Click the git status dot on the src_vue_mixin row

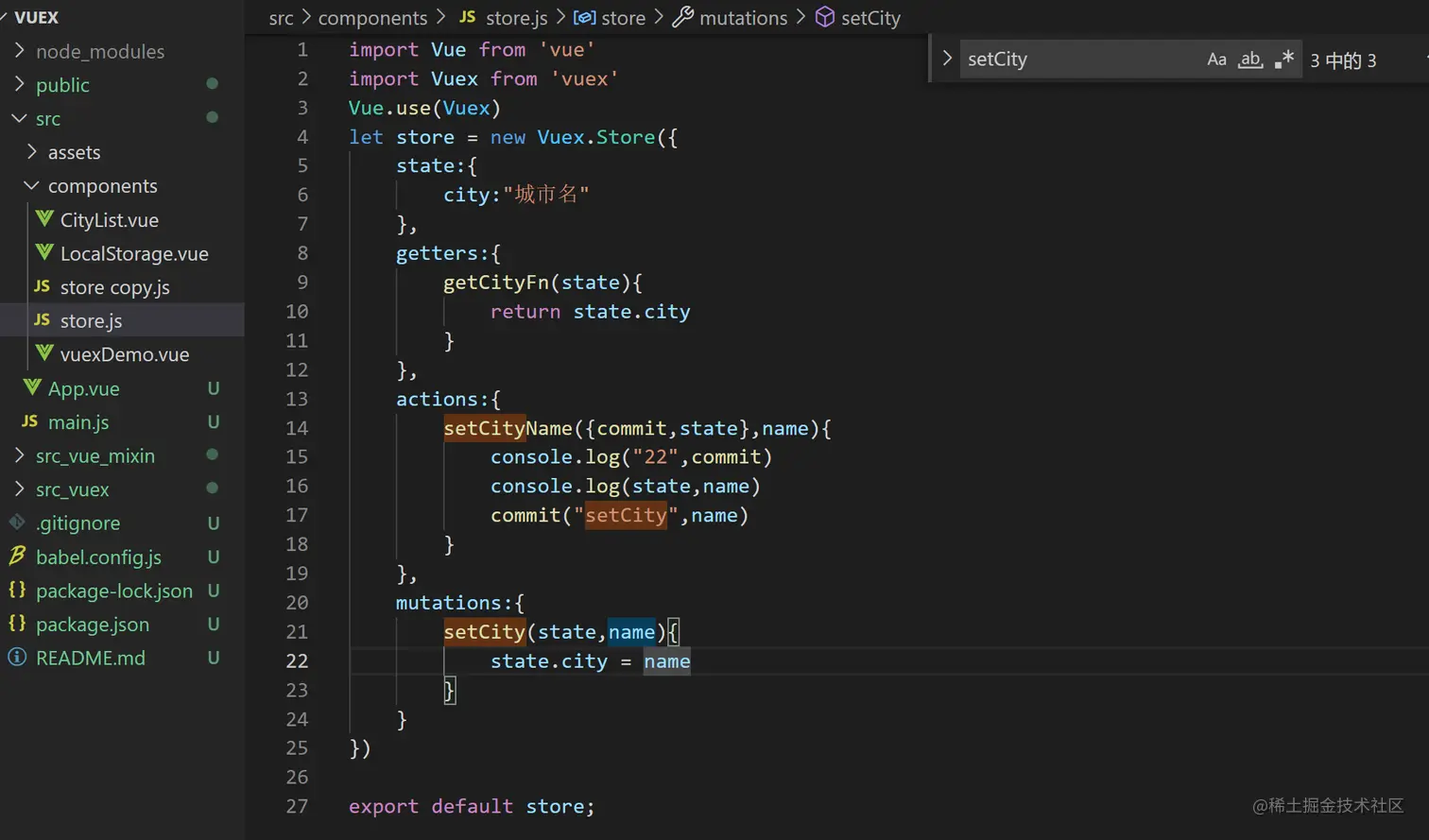pos(213,454)
